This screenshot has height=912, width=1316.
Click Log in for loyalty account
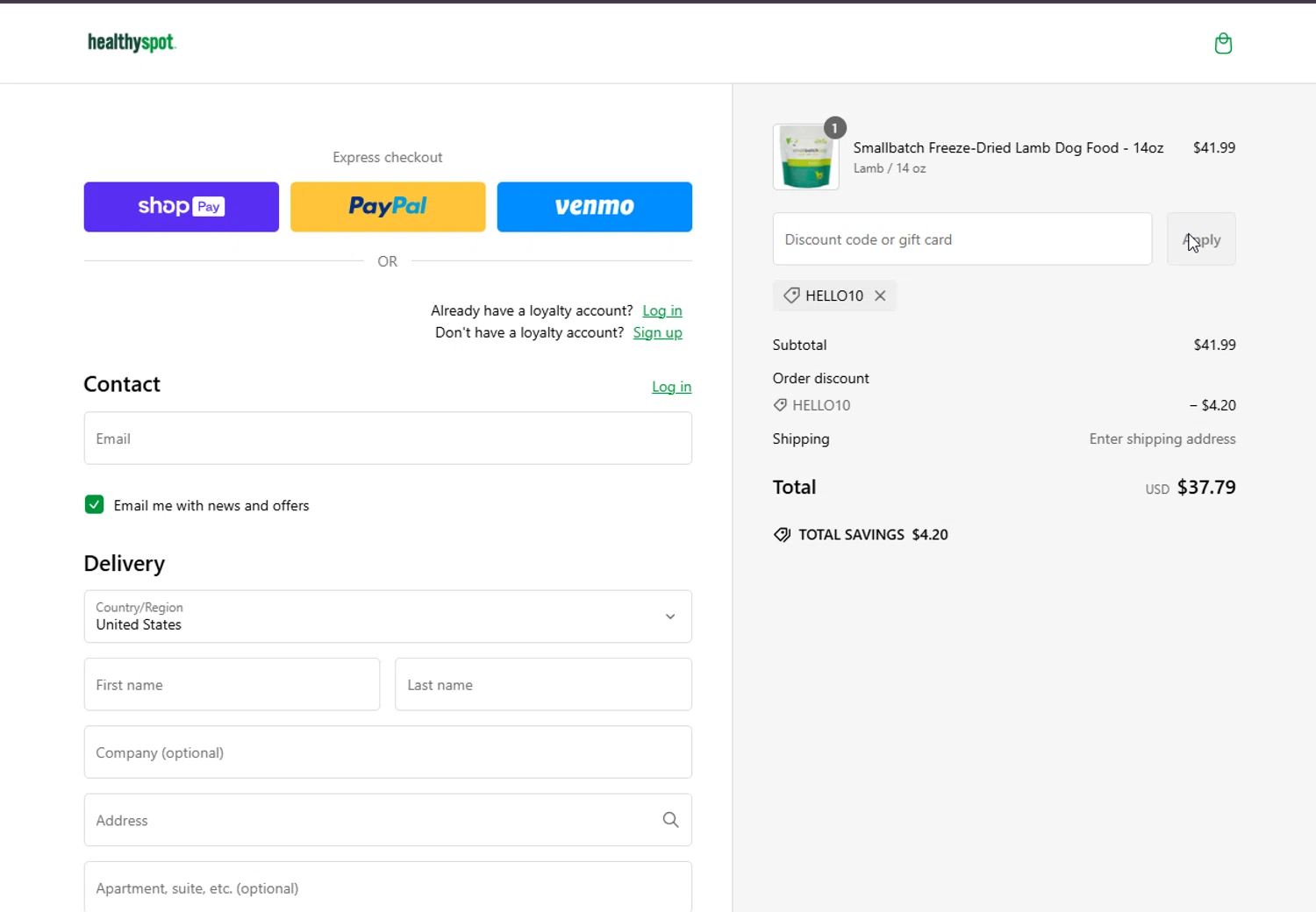(x=662, y=310)
